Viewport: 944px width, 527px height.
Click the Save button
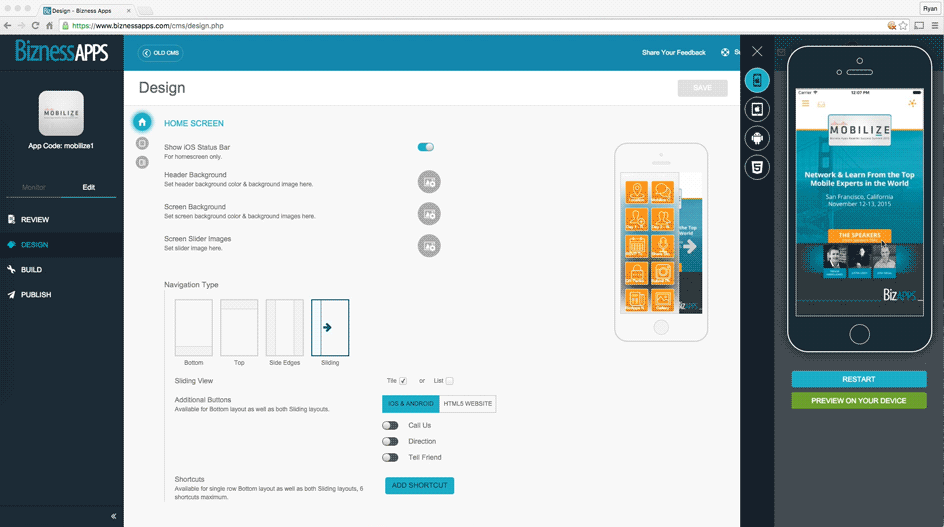coord(703,88)
